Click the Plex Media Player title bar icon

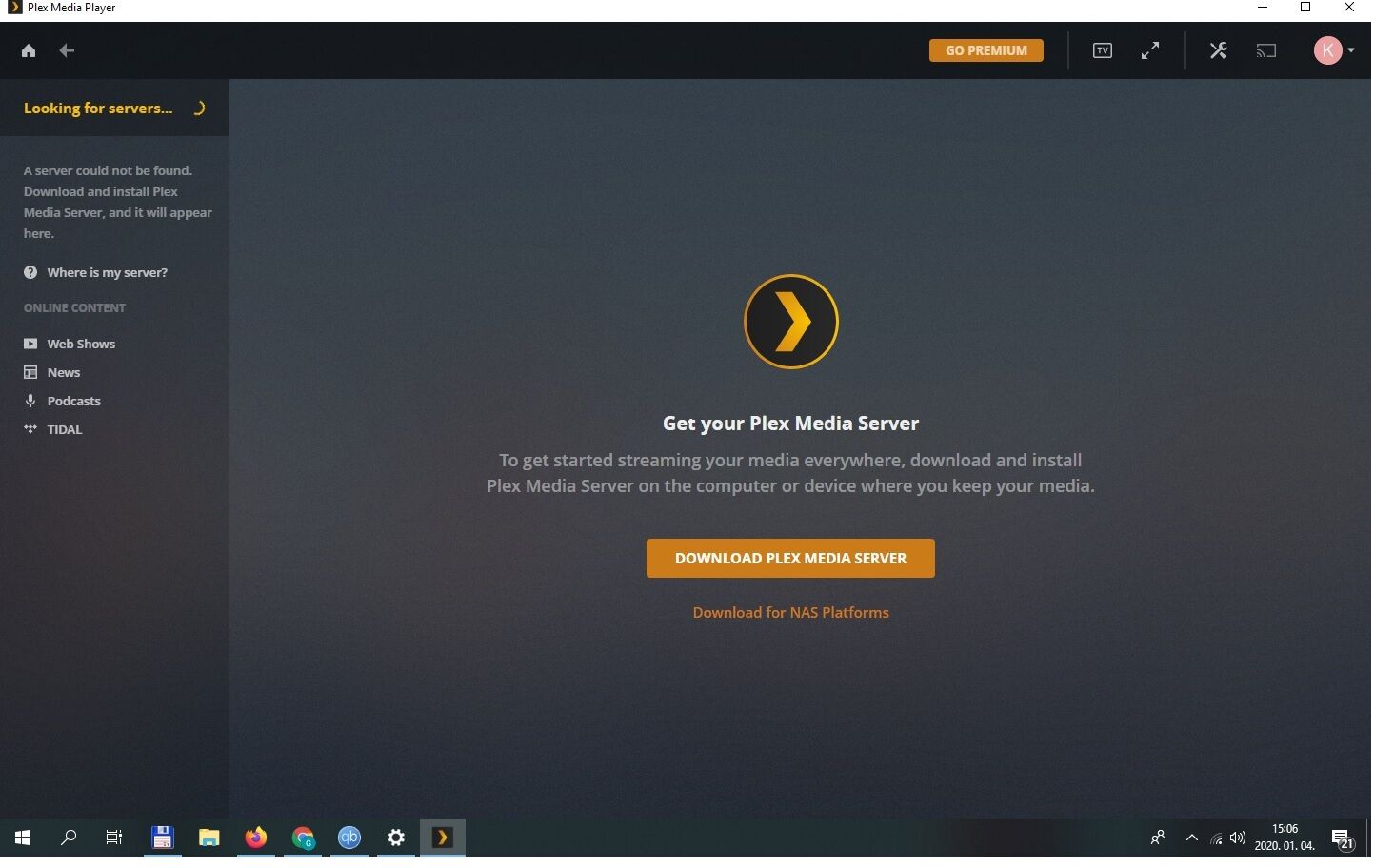[x=14, y=8]
